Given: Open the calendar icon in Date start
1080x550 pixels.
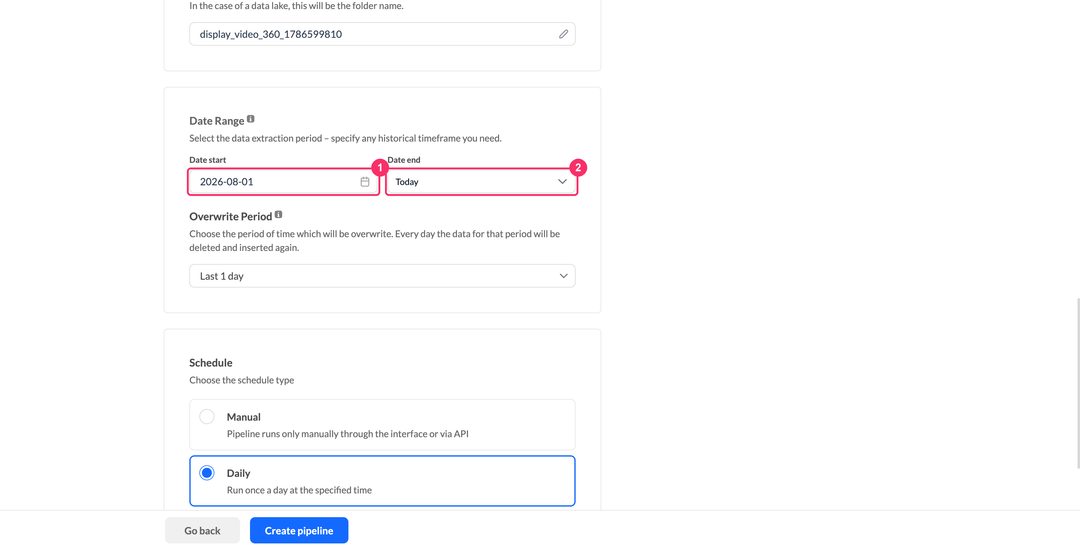Looking at the screenshot, I should click(365, 182).
